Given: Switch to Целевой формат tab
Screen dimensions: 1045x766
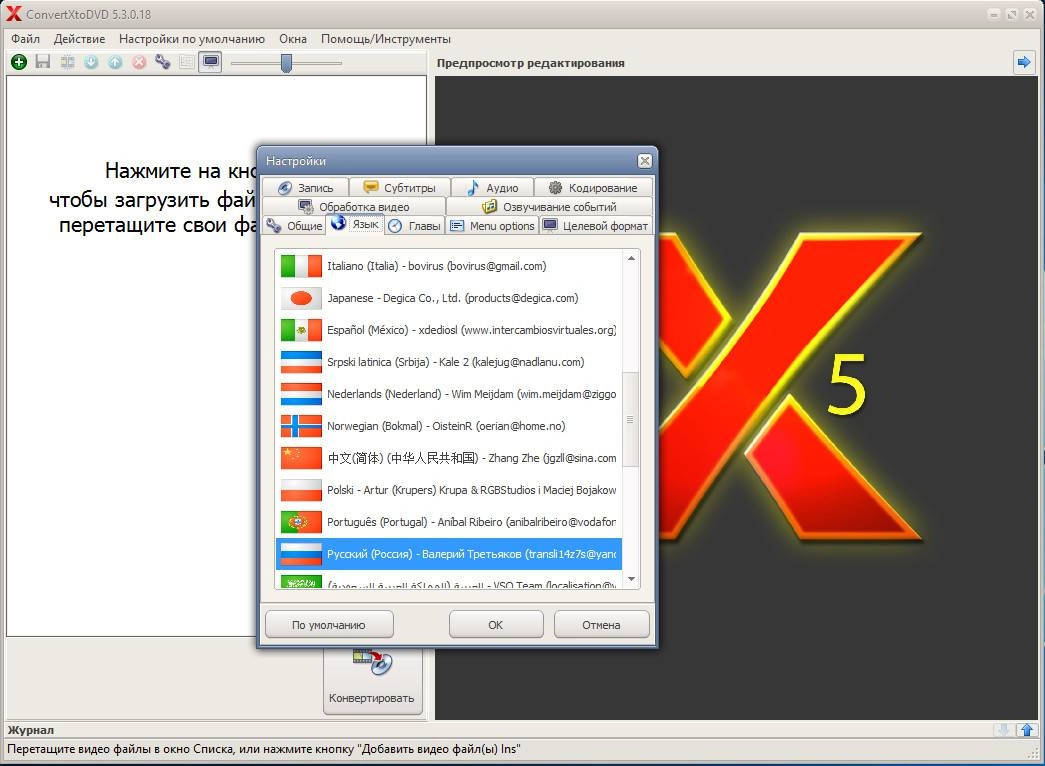Looking at the screenshot, I should 596,225.
